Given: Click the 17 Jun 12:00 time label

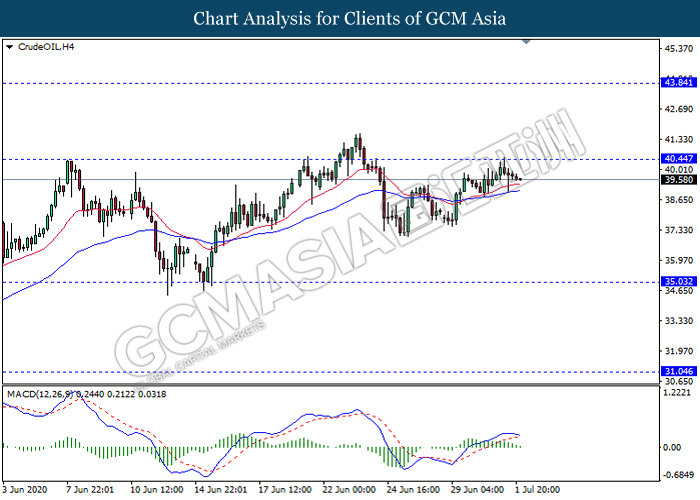Looking at the screenshot, I should click(285, 490).
